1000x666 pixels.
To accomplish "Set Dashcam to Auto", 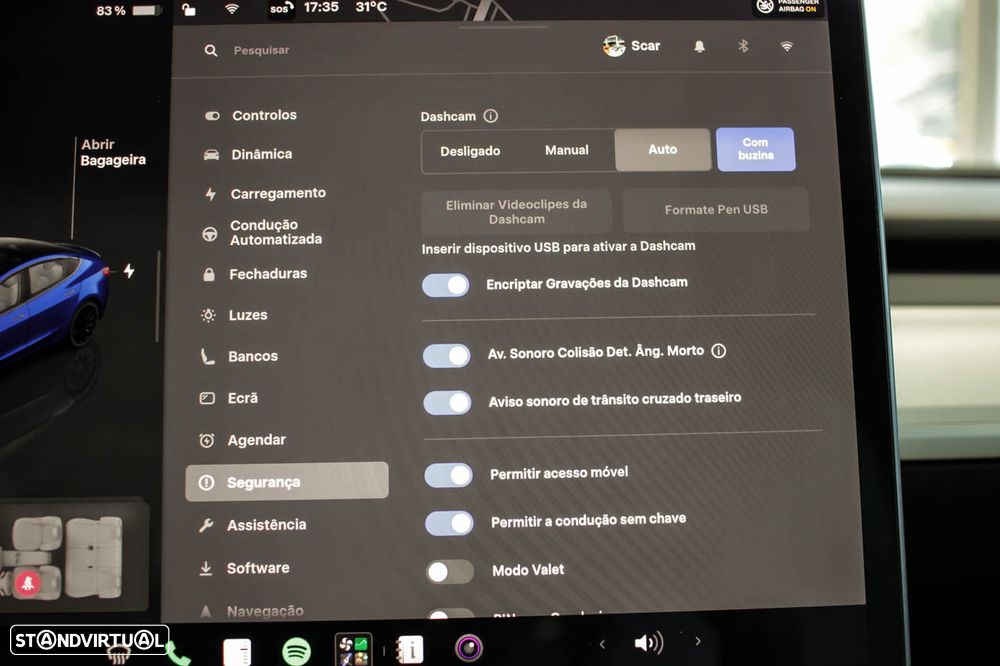I will 663,149.
